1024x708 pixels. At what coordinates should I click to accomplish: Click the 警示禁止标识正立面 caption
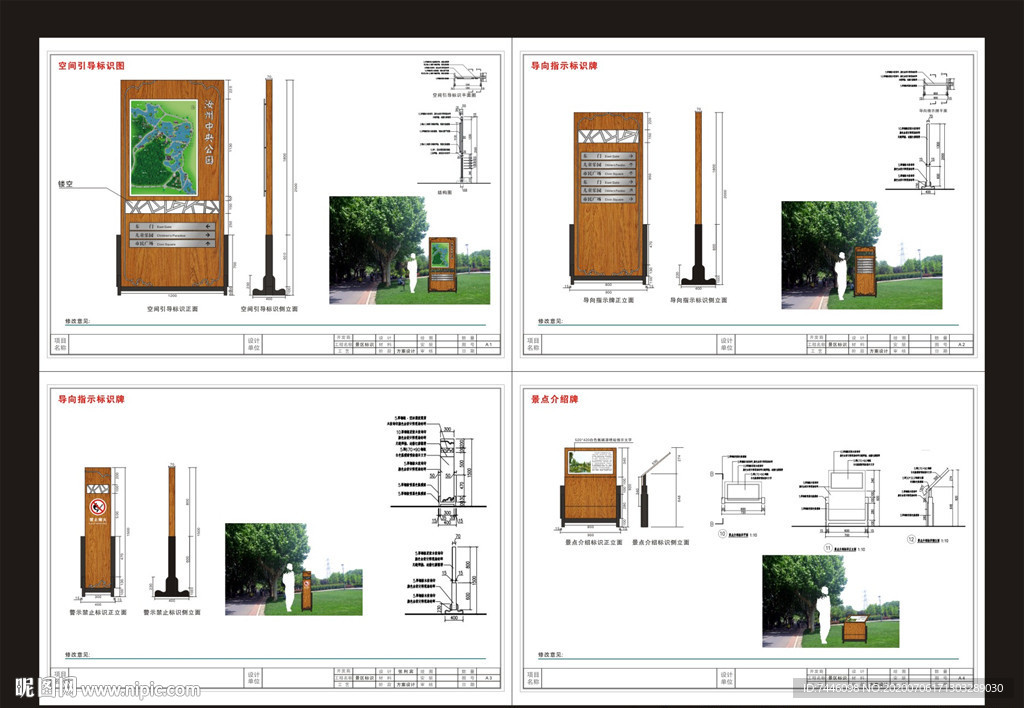pos(99,611)
